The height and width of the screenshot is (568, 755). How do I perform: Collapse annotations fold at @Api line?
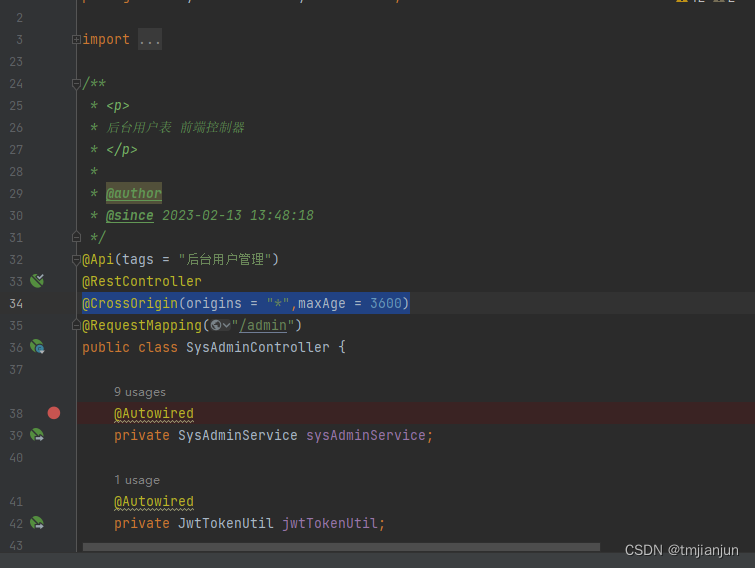click(x=76, y=259)
